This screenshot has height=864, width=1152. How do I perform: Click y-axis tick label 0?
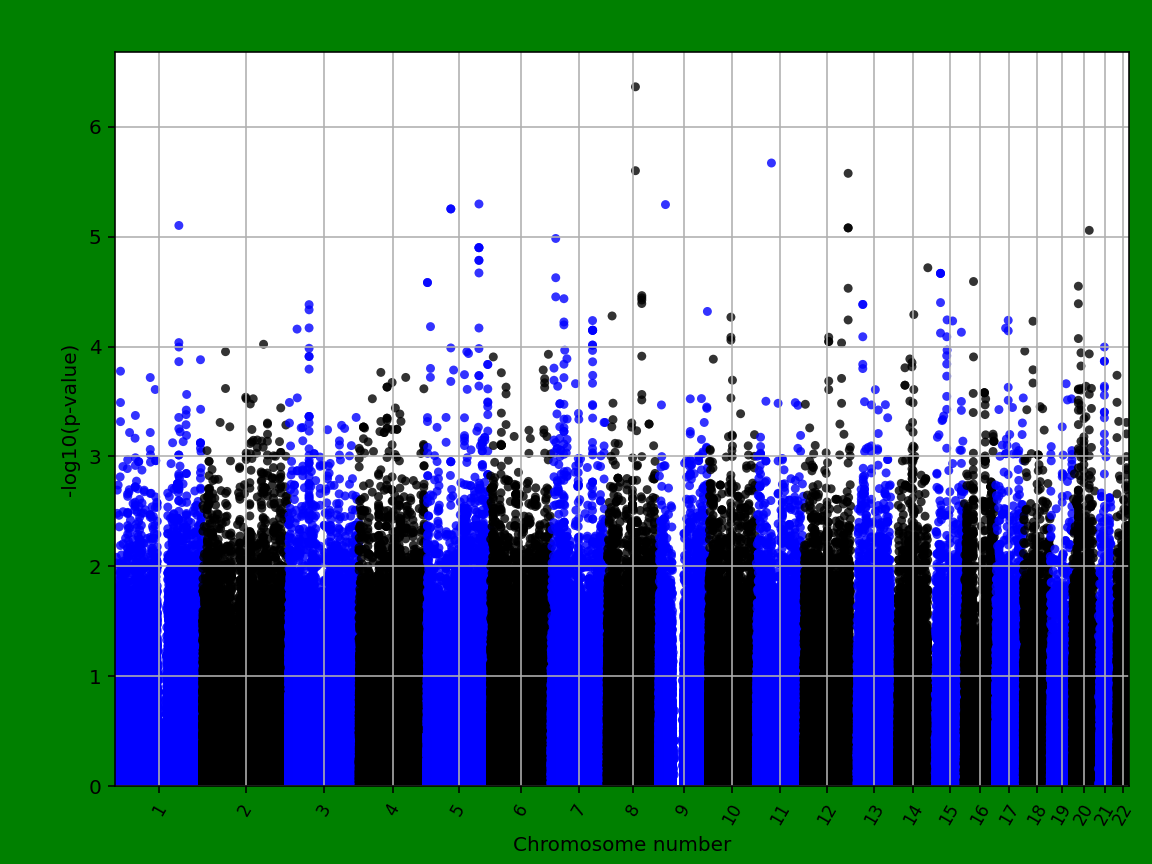pos(97,786)
